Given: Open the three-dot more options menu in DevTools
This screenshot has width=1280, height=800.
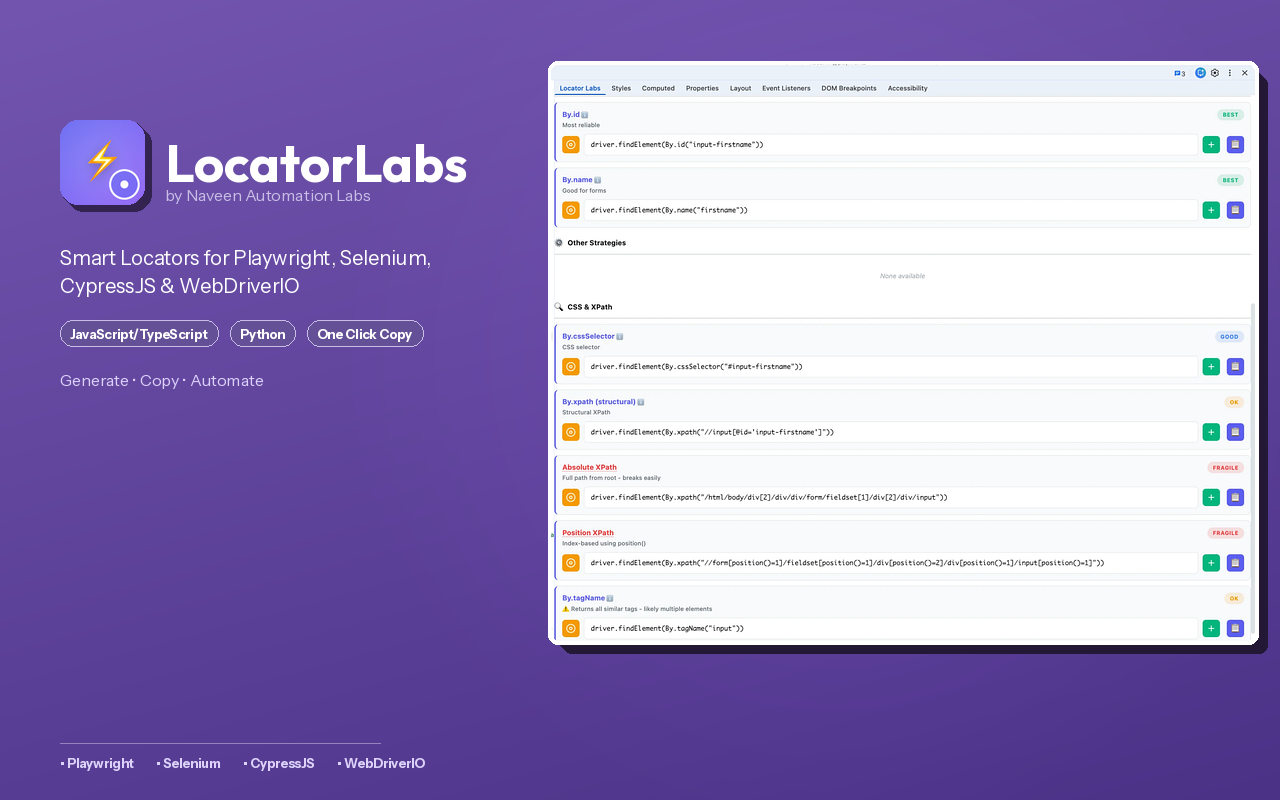Looking at the screenshot, I should click(x=1229, y=73).
